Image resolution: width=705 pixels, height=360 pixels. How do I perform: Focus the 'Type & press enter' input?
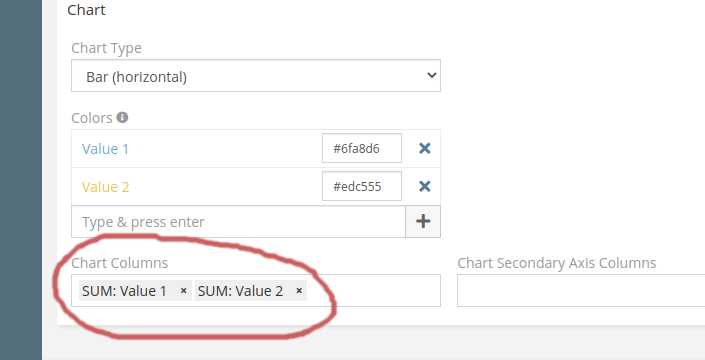tap(238, 222)
